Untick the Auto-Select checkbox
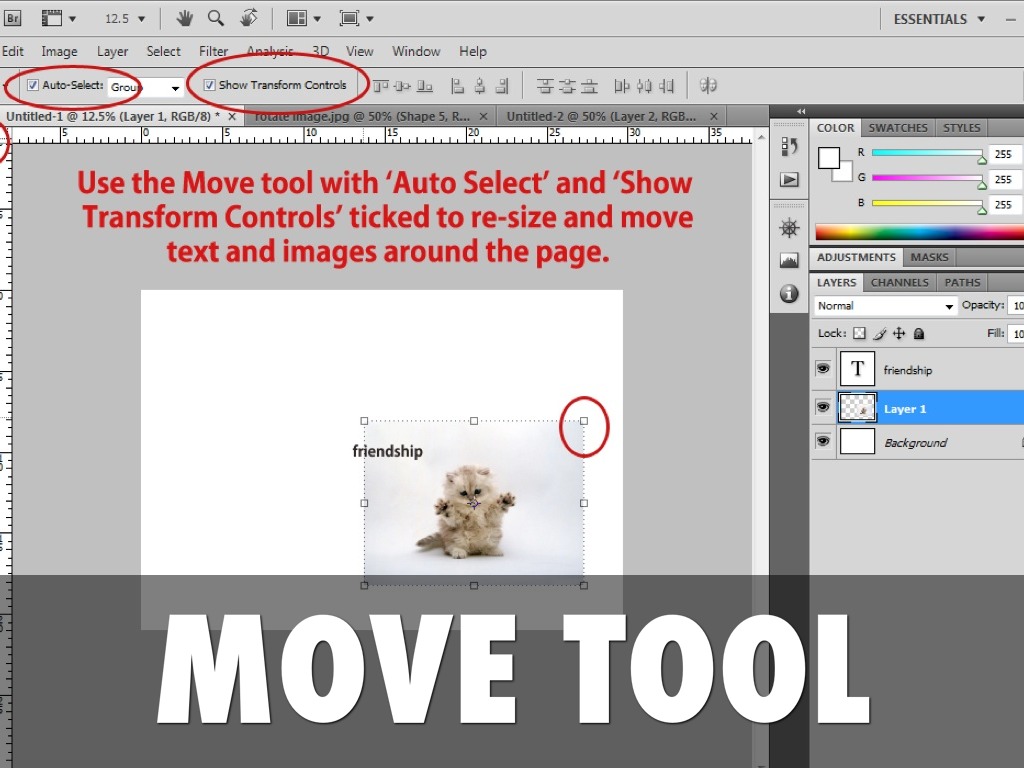Viewport: 1024px width, 768px height. click(x=33, y=86)
